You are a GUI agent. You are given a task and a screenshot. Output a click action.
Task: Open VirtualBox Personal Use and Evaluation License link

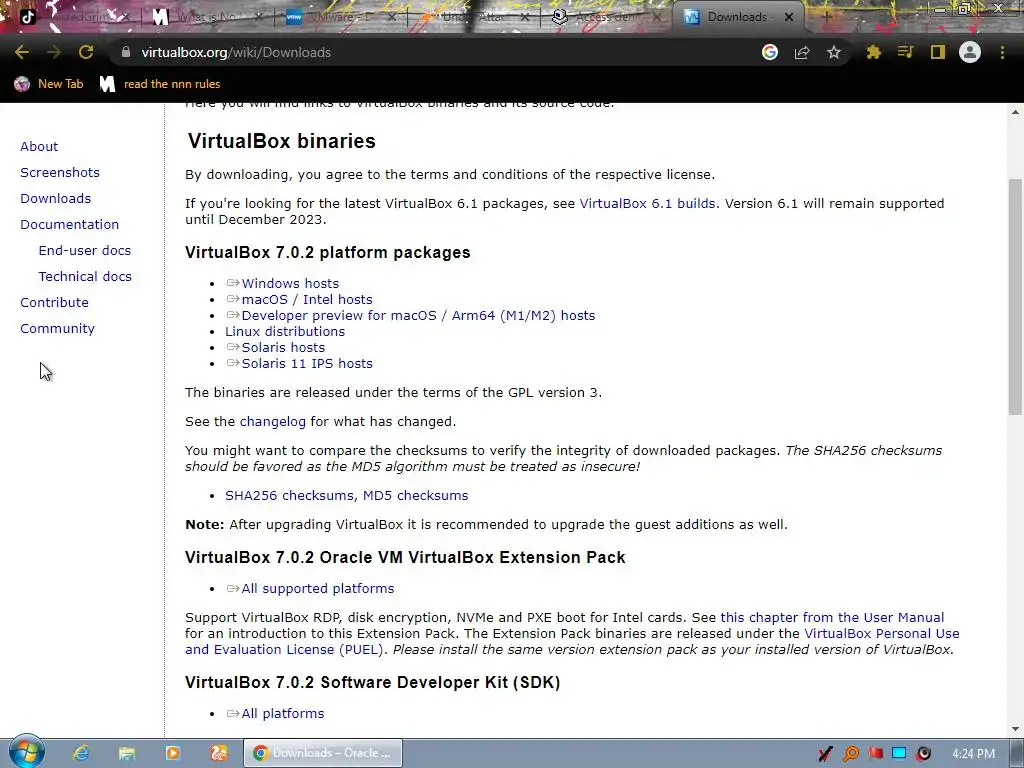click(x=572, y=641)
